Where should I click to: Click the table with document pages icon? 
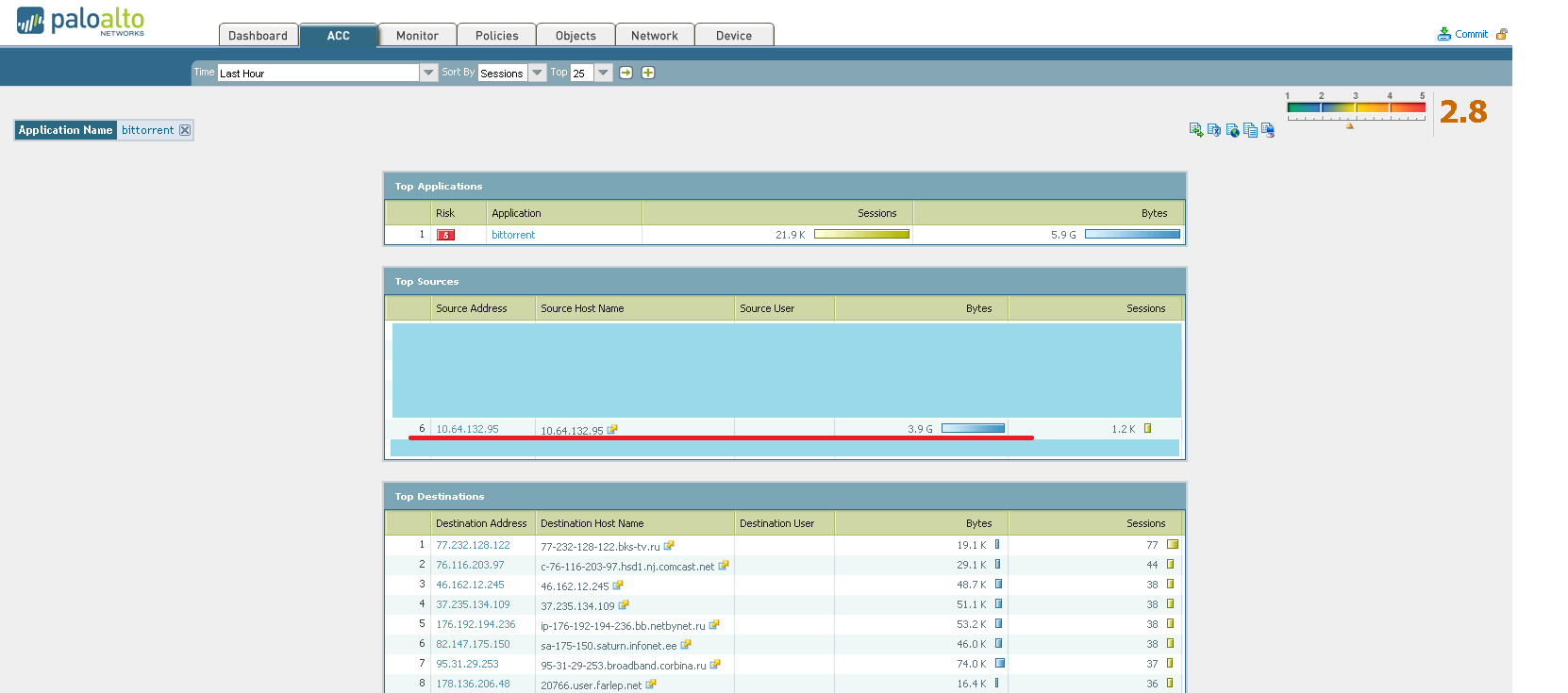1250,130
